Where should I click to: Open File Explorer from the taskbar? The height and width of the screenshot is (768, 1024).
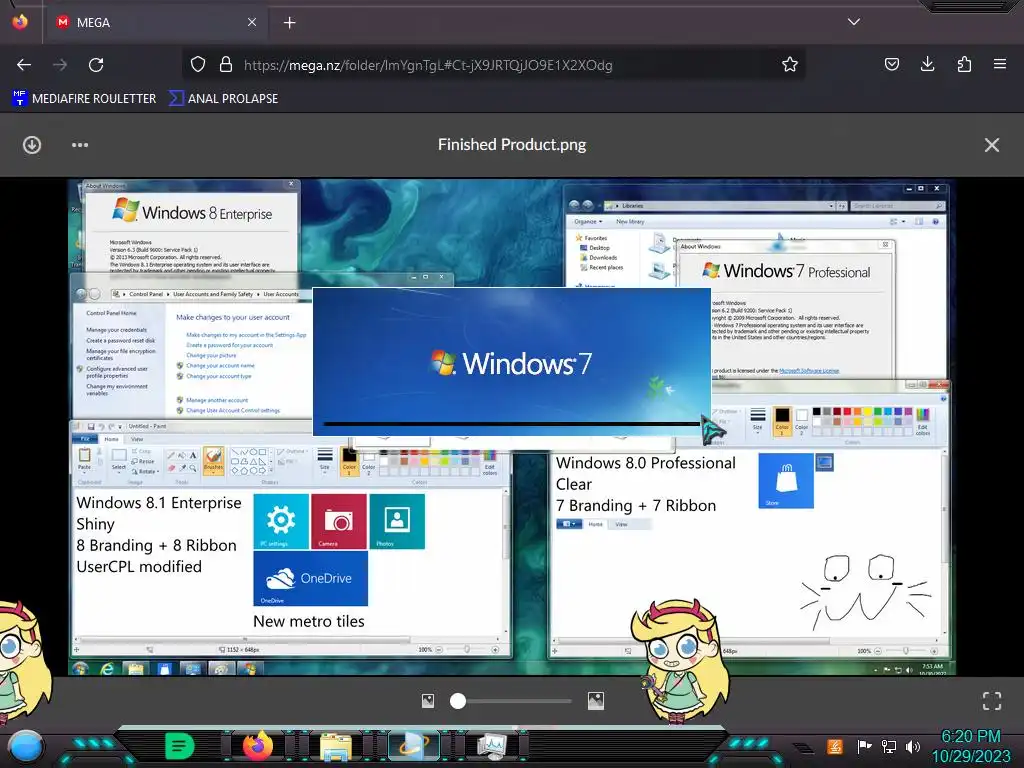335,747
